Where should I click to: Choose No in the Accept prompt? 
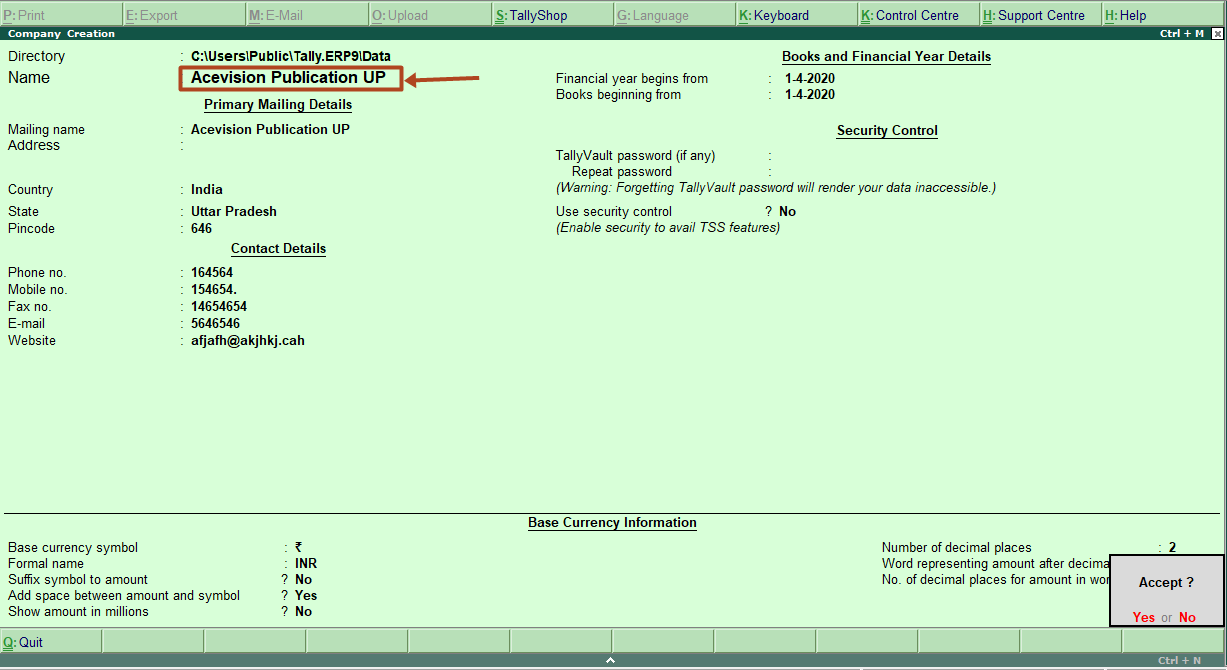1187,617
